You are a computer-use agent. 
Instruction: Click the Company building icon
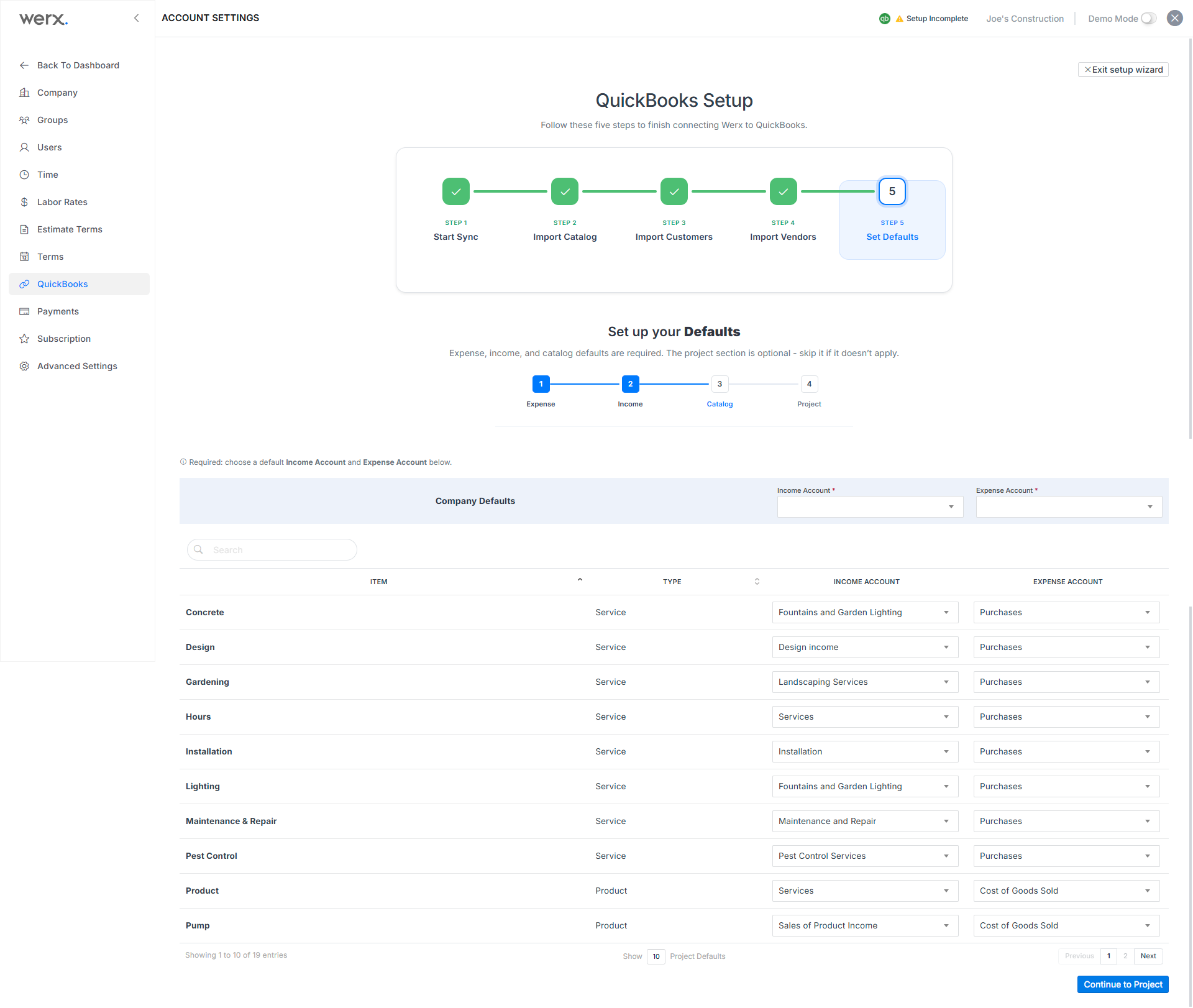(x=24, y=93)
